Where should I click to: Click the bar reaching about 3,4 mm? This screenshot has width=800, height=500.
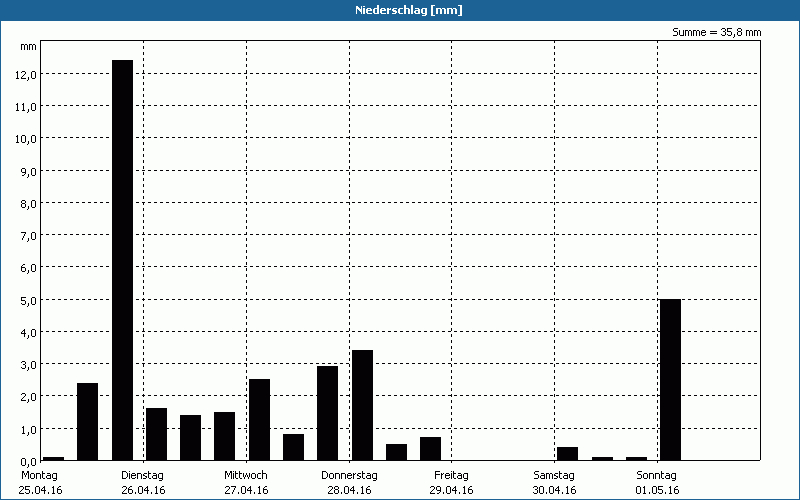pyautogui.click(x=362, y=405)
